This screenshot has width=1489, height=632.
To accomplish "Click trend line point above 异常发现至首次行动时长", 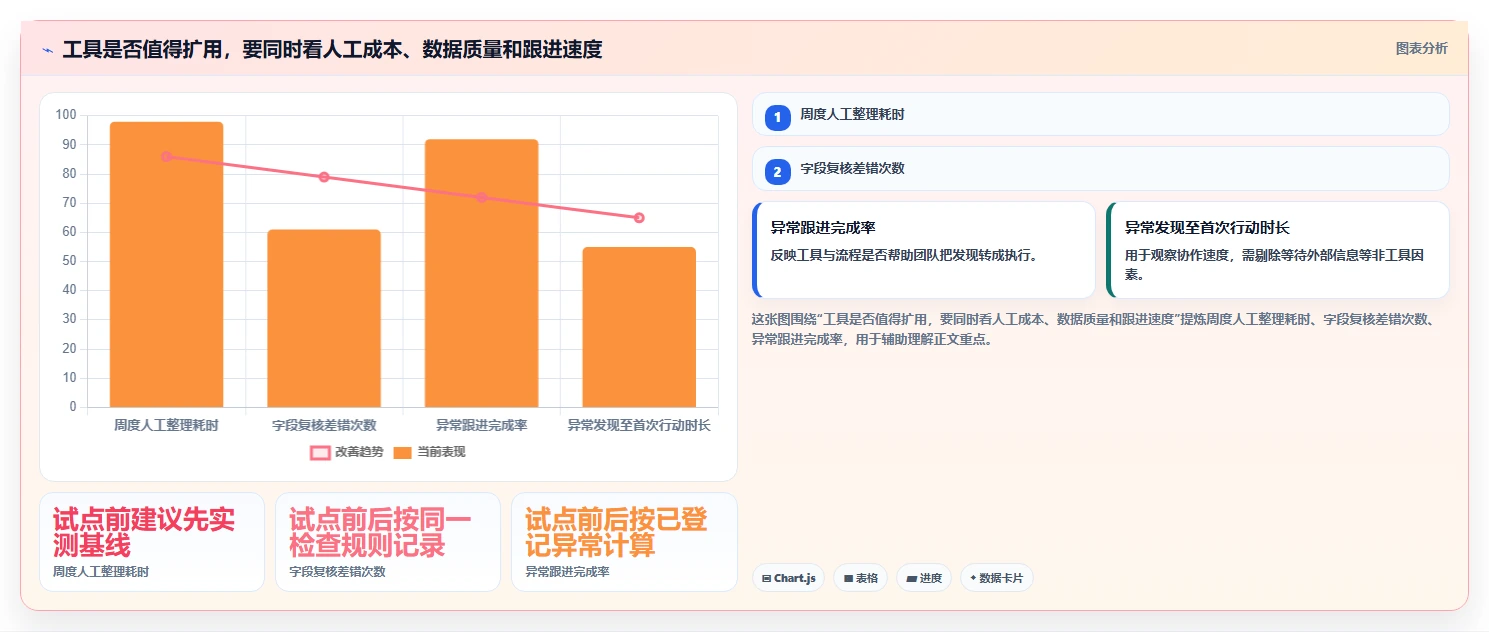I will pyautogui.click(x=639, y=218).
